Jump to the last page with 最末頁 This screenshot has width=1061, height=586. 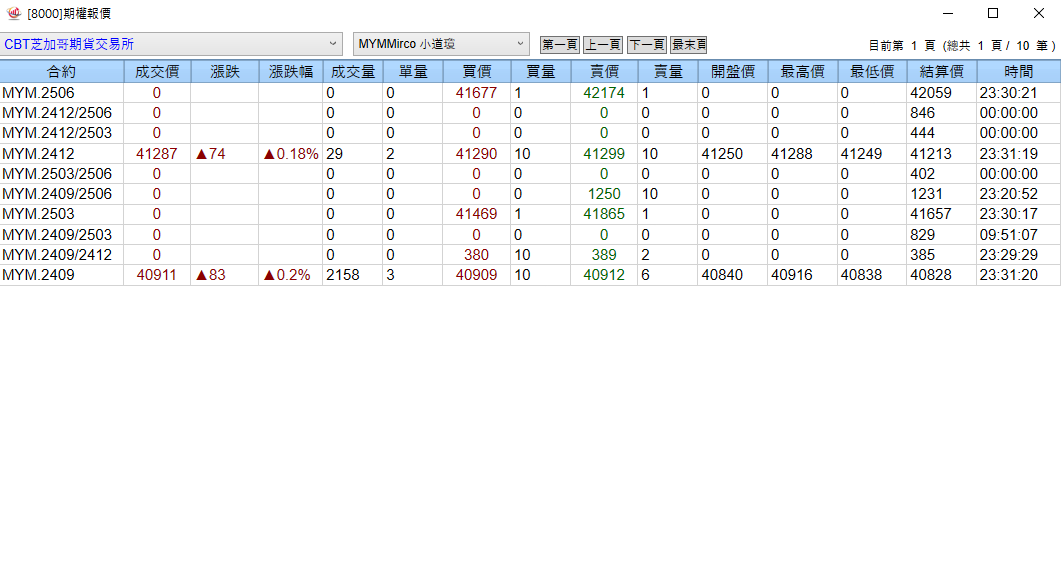tap(689, 45)
